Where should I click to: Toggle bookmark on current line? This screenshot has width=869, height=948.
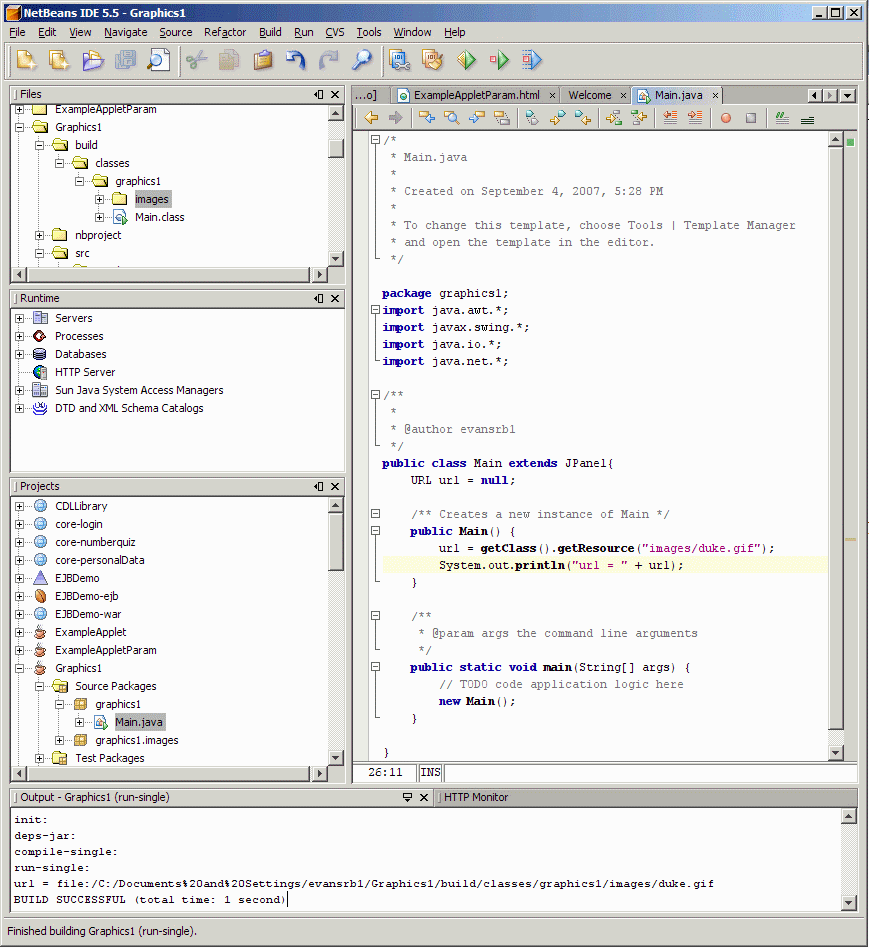[x=532, y=118]
